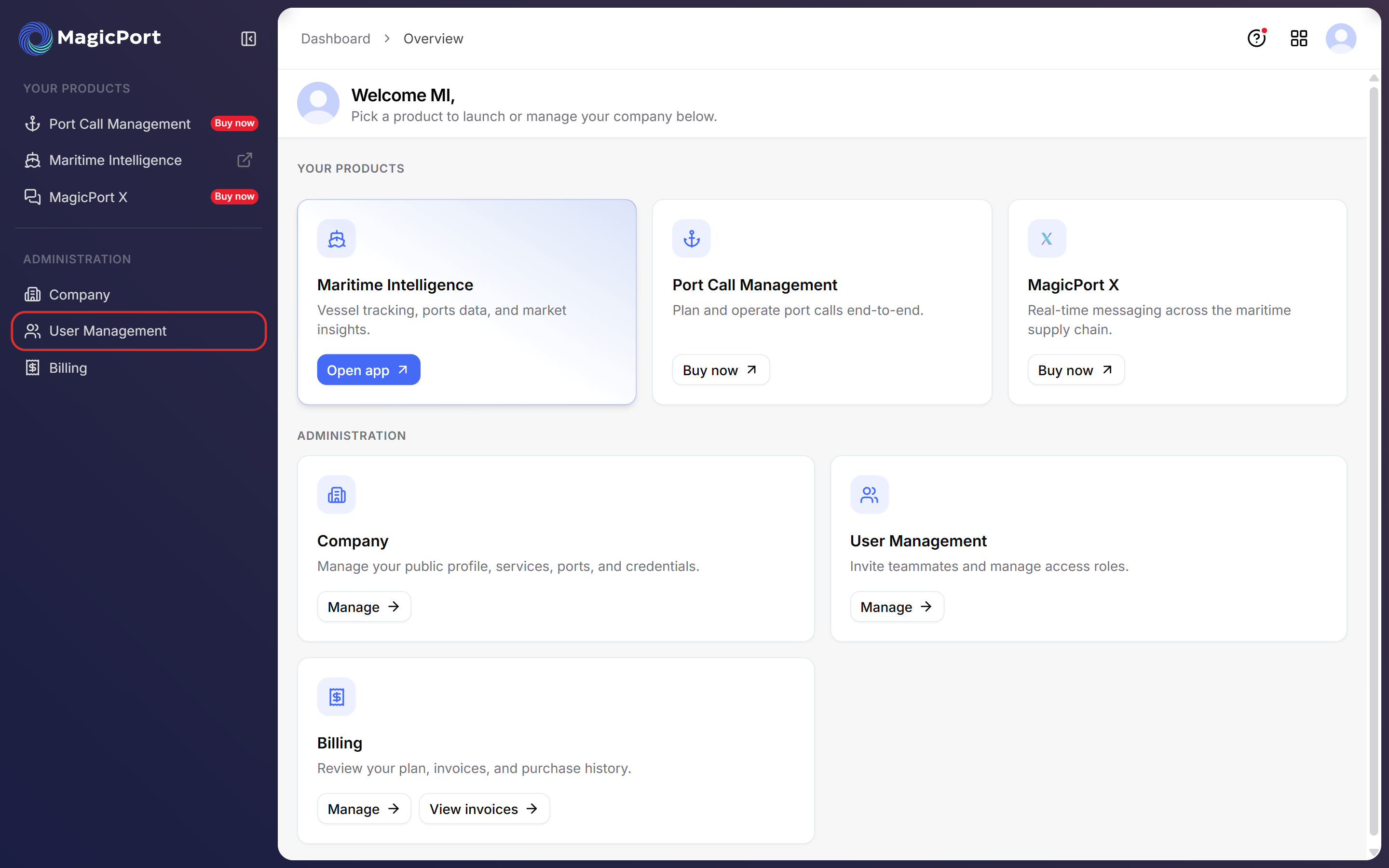1389x868 pixels.
Task: Click the scrollbar up arrow
Action: tap(1374, 78)
